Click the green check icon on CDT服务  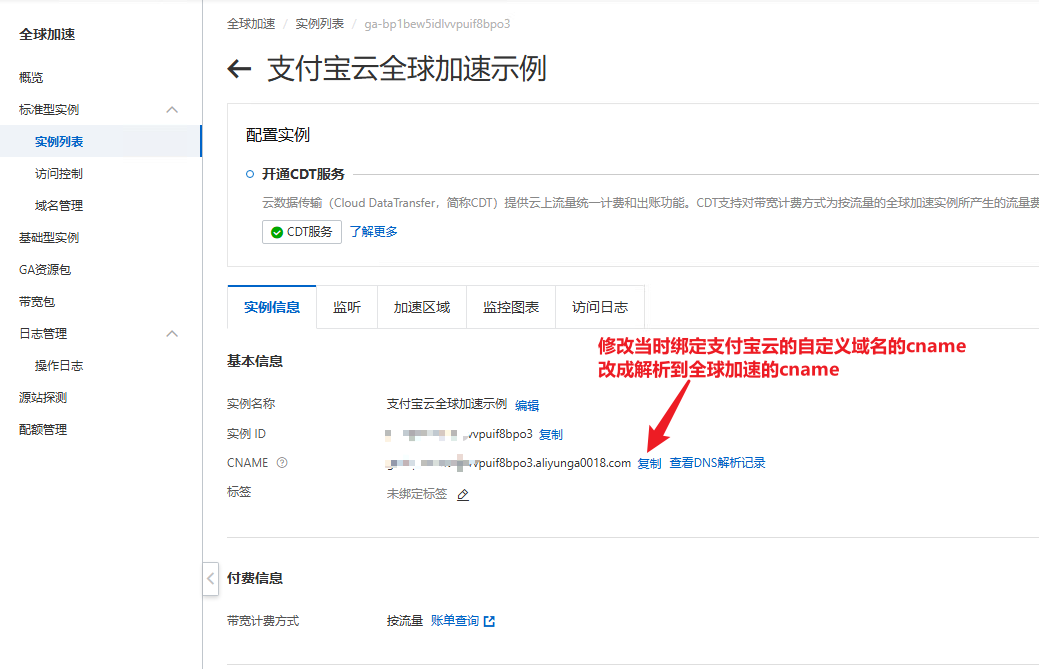pyautogui.click(x=276, y=232)
